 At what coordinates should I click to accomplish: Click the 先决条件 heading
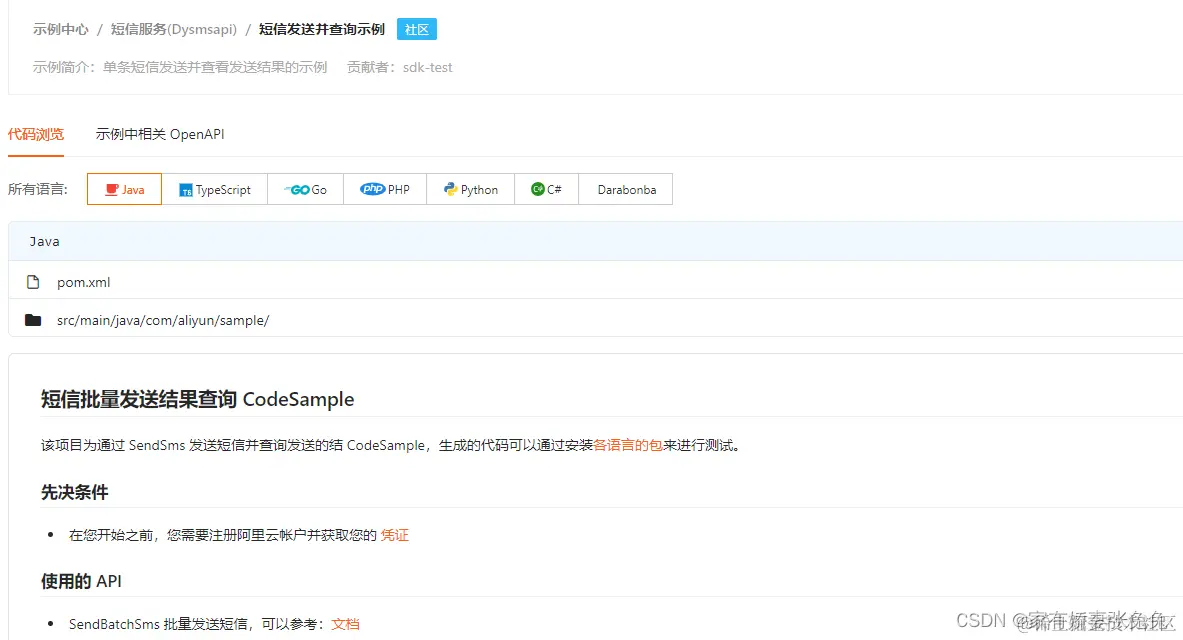coord(75,493)
